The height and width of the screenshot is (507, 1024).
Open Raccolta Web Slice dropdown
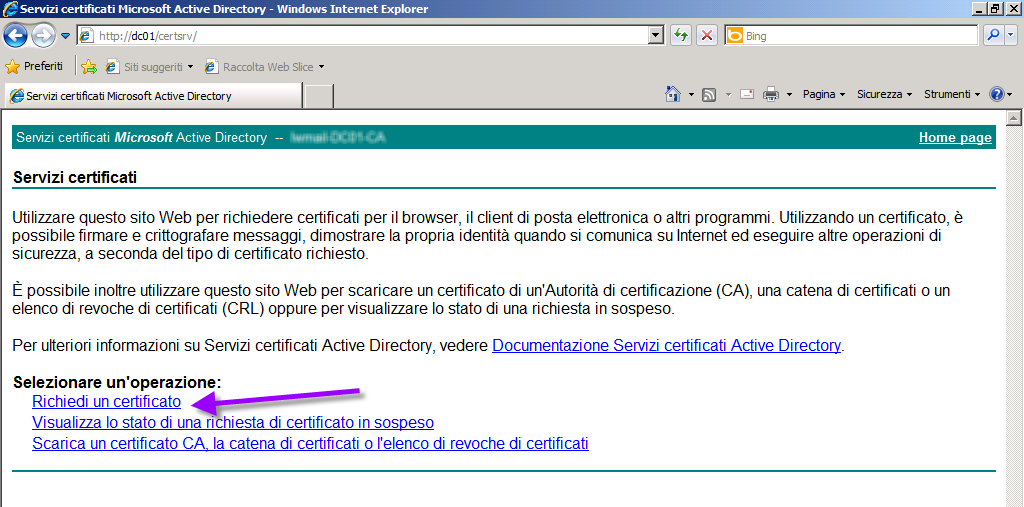click(x=264, y=67)
